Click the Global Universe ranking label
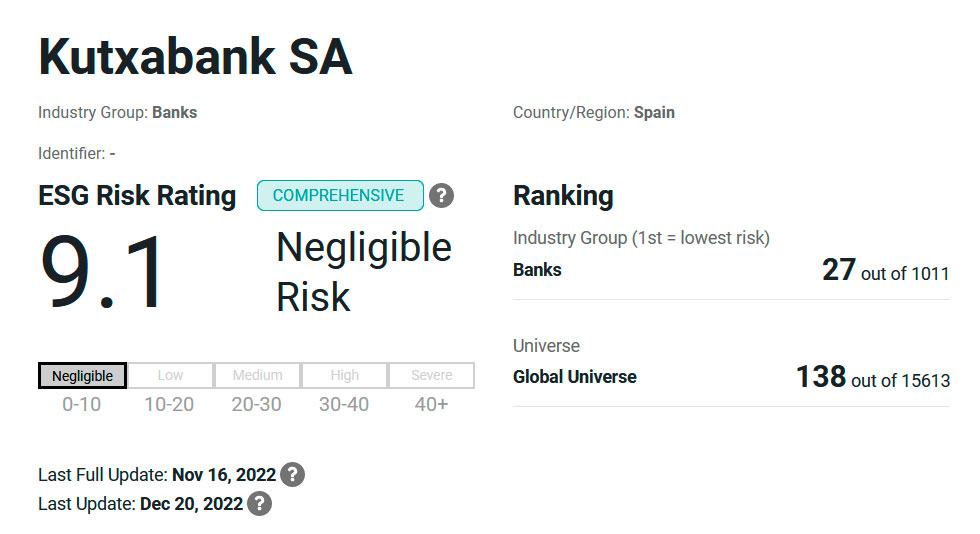 pos(574,377)
